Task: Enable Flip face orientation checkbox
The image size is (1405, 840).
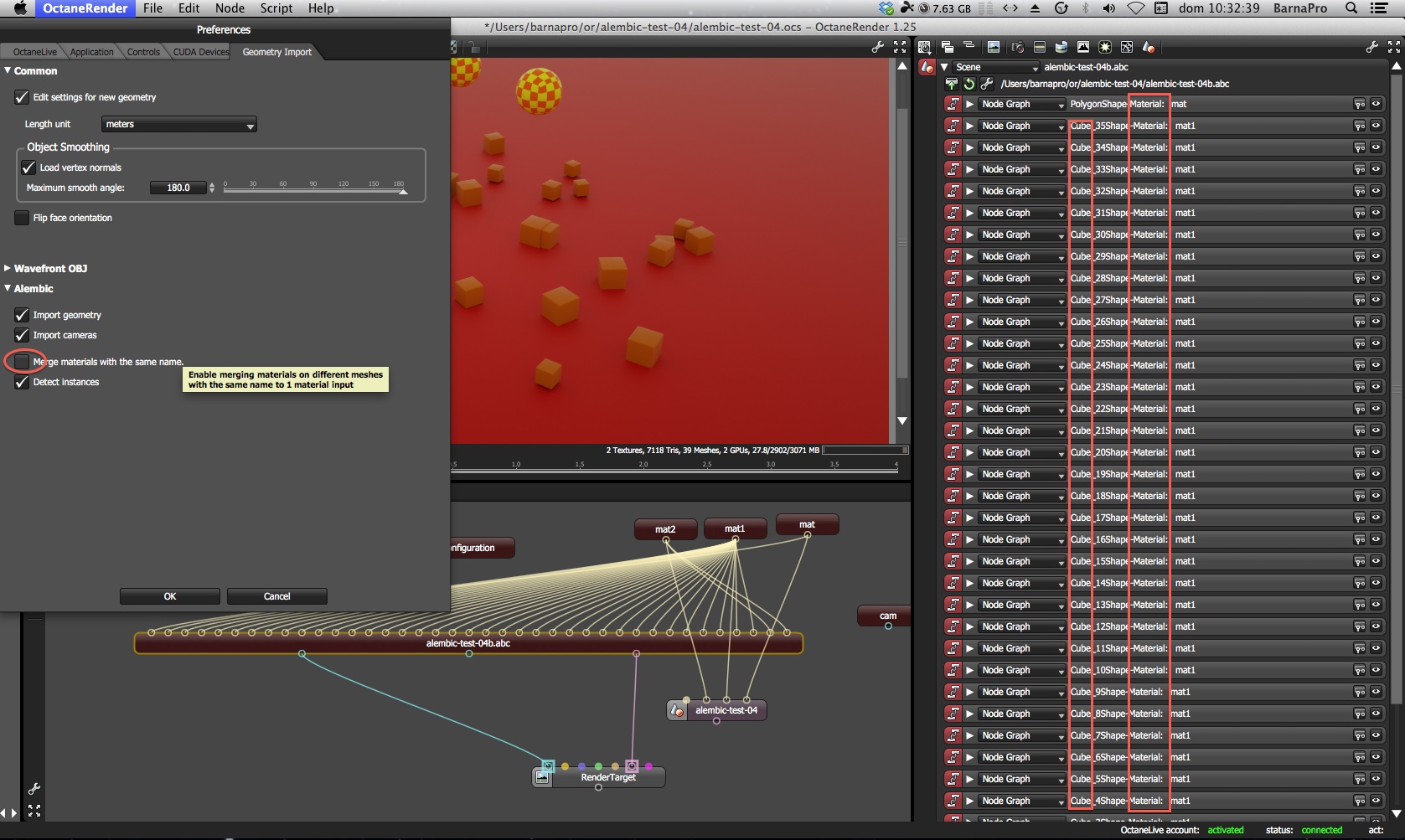Action: [x=22, y=218]
